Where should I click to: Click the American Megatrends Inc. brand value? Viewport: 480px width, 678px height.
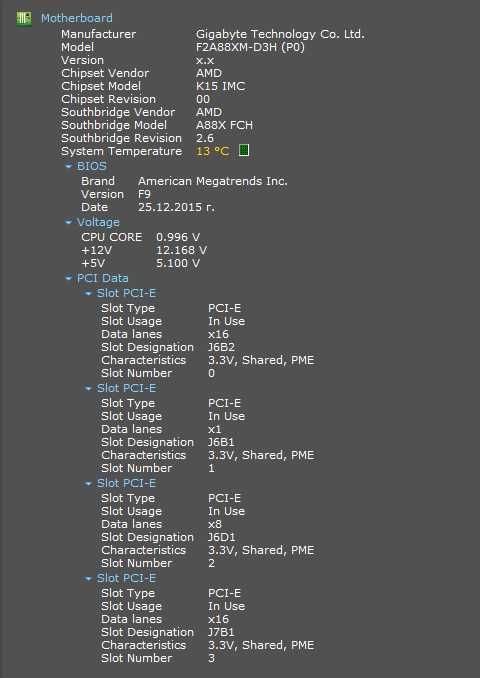213,181
